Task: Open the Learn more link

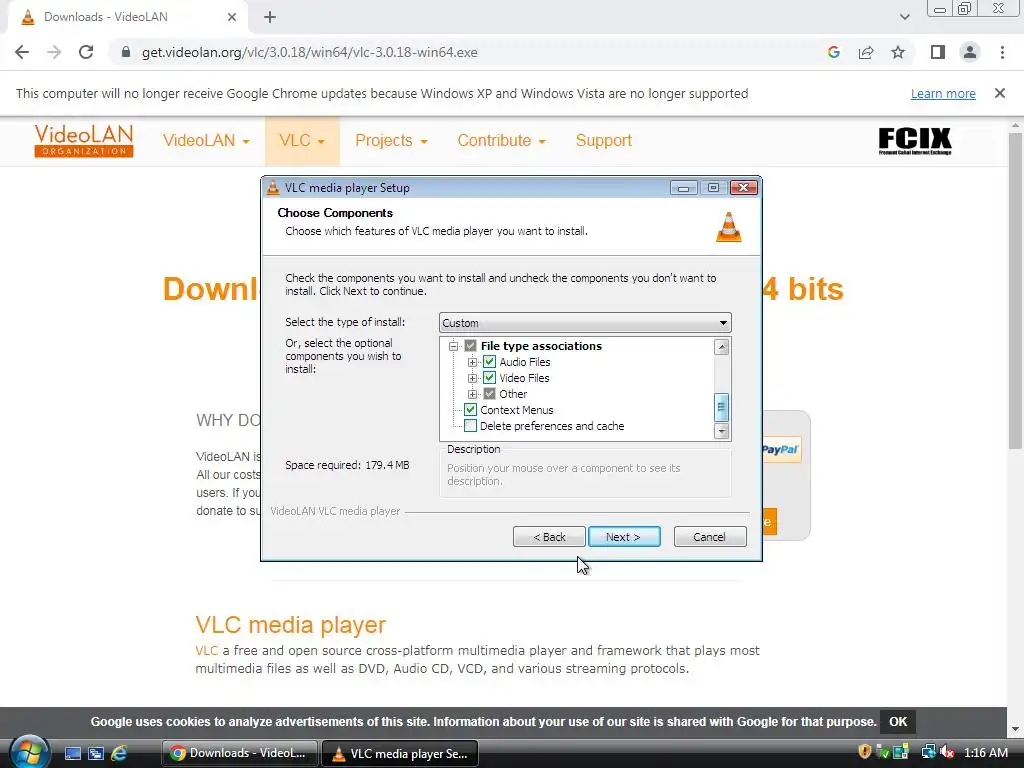Action: pyautogui.click(x=943, y=93)
